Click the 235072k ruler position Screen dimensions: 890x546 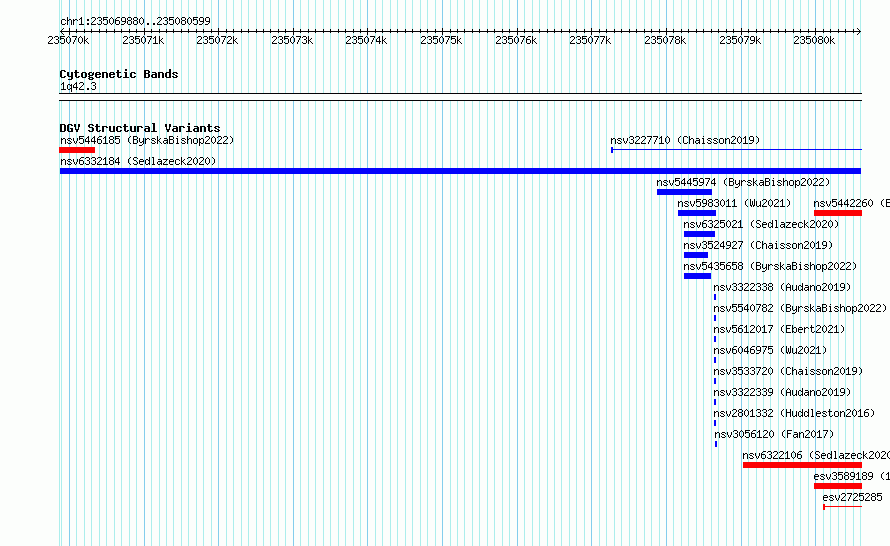coord(217,40)
